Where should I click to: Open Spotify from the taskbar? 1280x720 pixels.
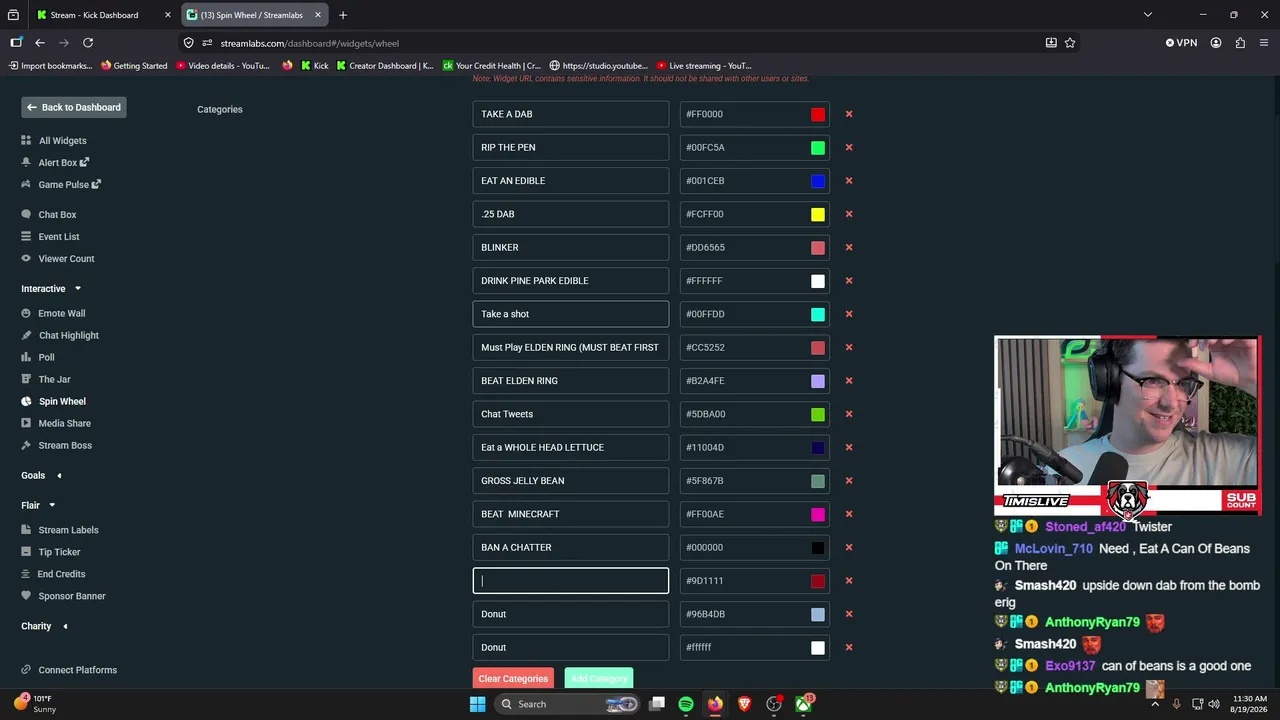(x=686, y=704)
